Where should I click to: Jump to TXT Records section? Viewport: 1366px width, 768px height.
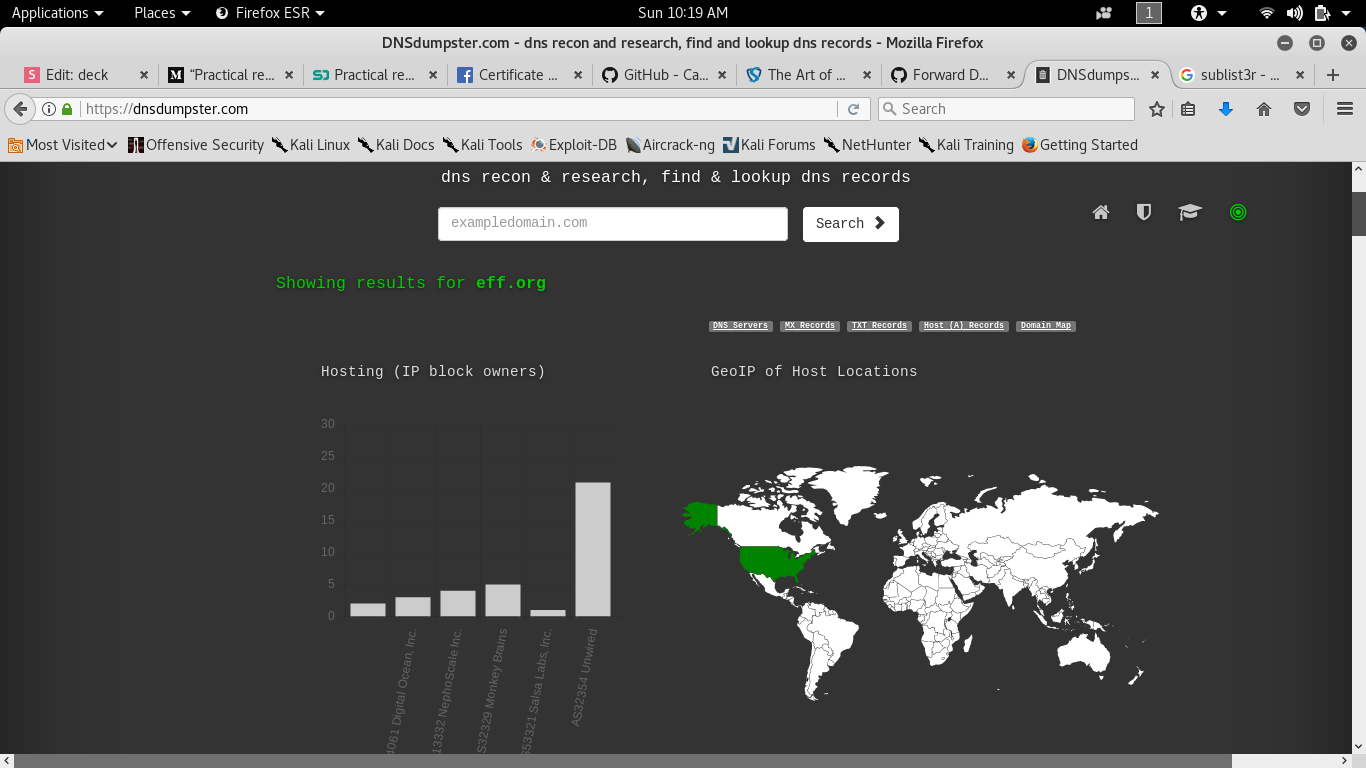click(879, 326)
